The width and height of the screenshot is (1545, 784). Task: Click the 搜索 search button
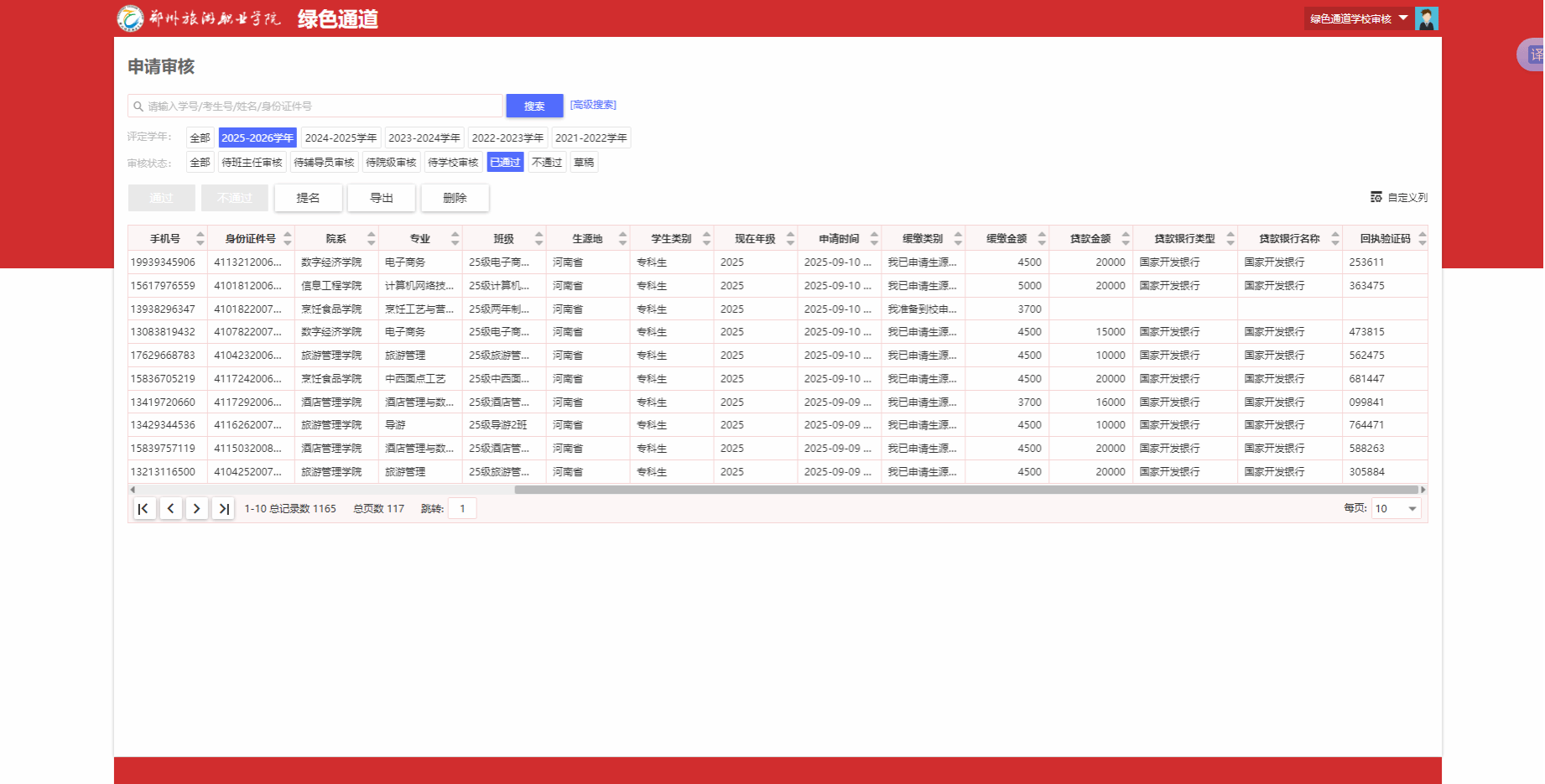534,106
